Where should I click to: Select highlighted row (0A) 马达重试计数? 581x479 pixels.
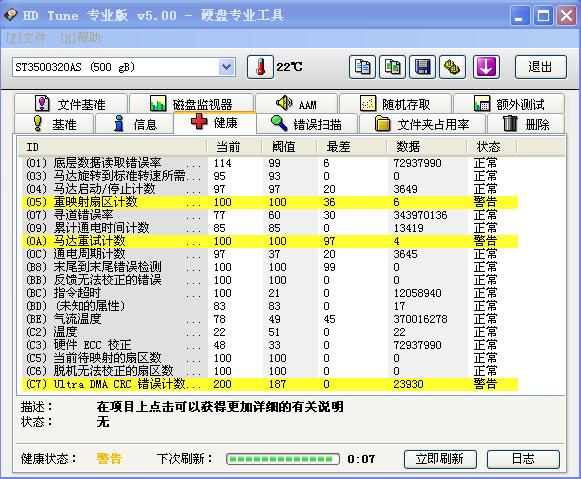270,241
